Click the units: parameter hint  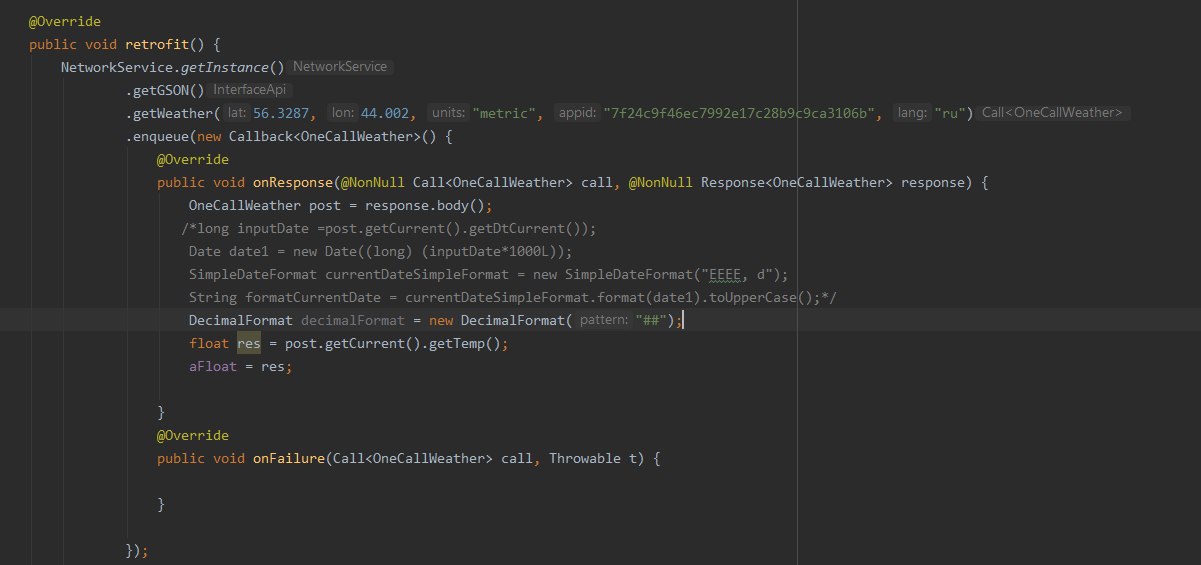pyautogui.click(x=448, y=113)
